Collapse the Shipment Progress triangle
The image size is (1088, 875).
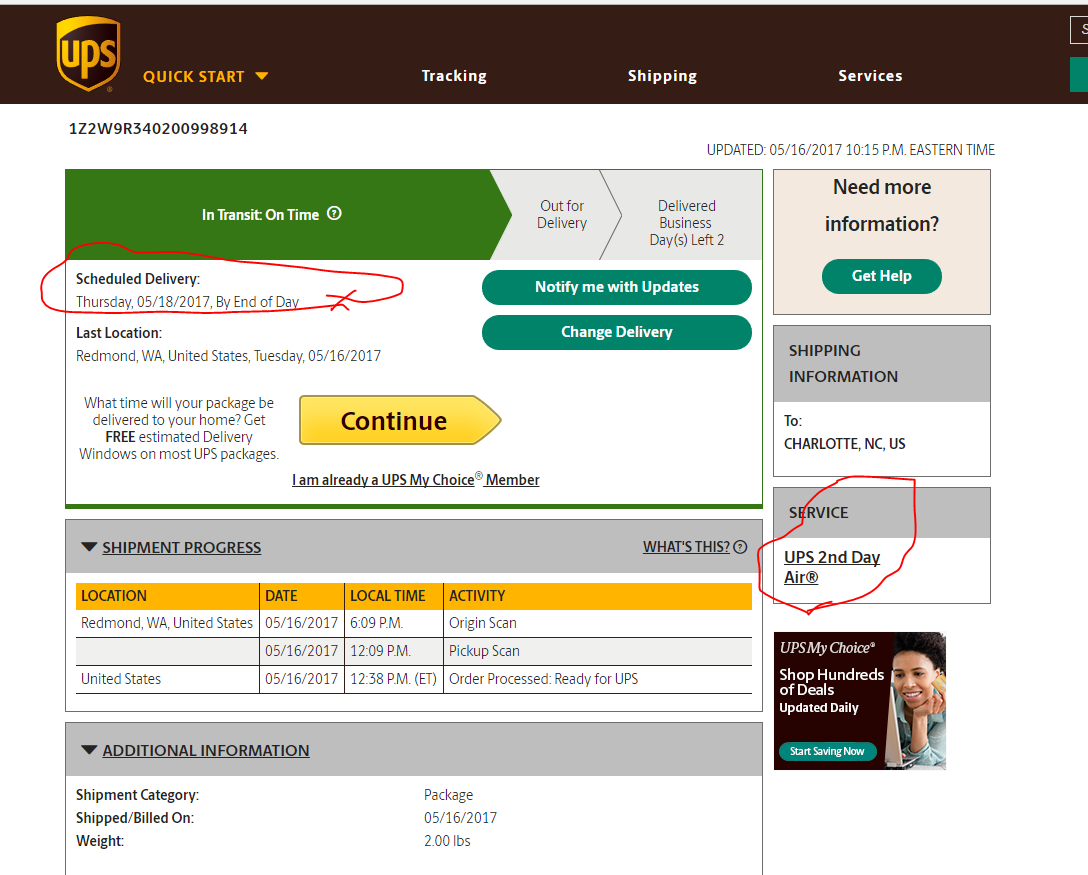coord(89,547)
